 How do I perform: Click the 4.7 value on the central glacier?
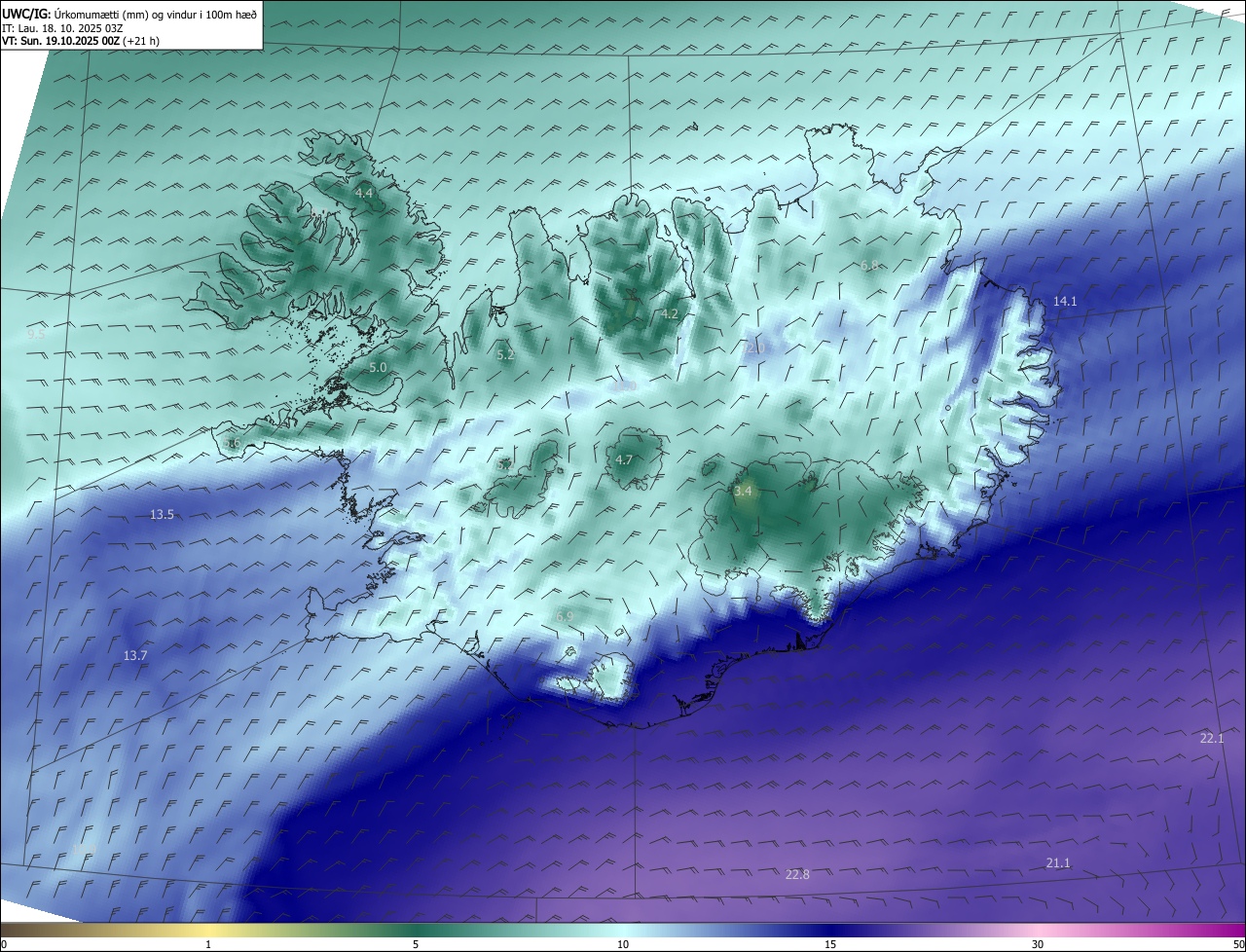624,460
